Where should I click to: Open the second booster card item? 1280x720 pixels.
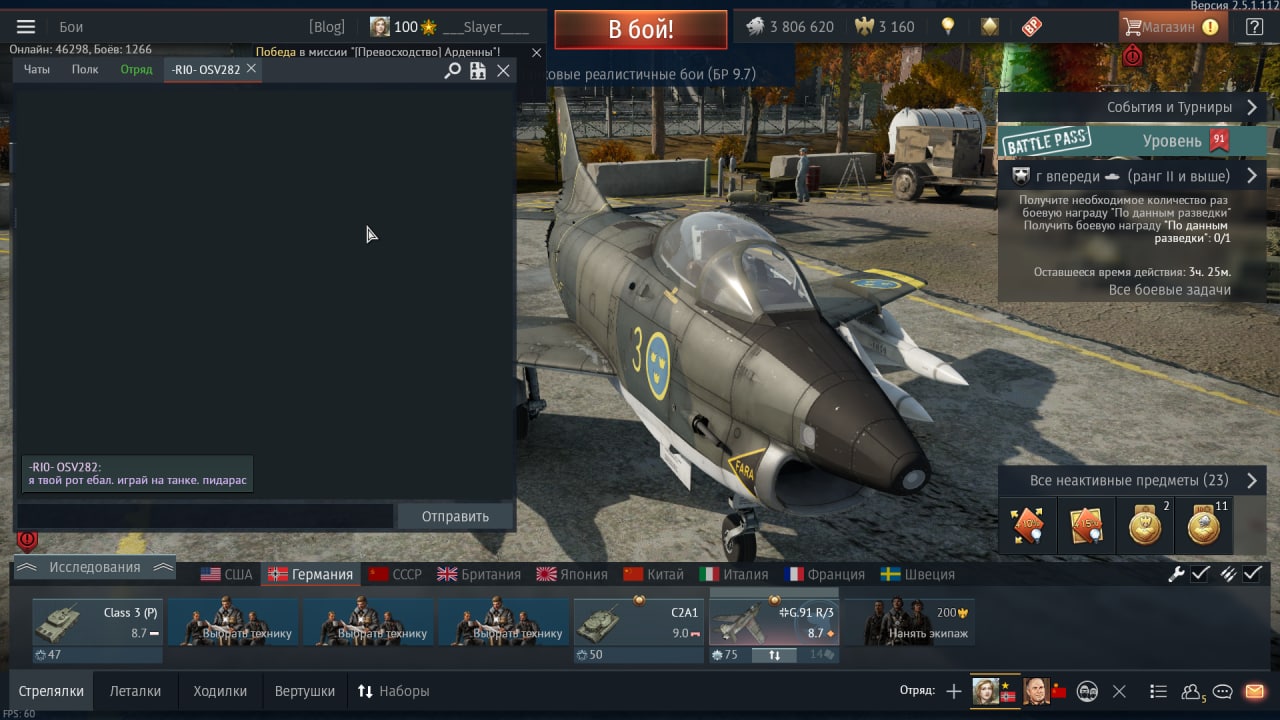1087,525
